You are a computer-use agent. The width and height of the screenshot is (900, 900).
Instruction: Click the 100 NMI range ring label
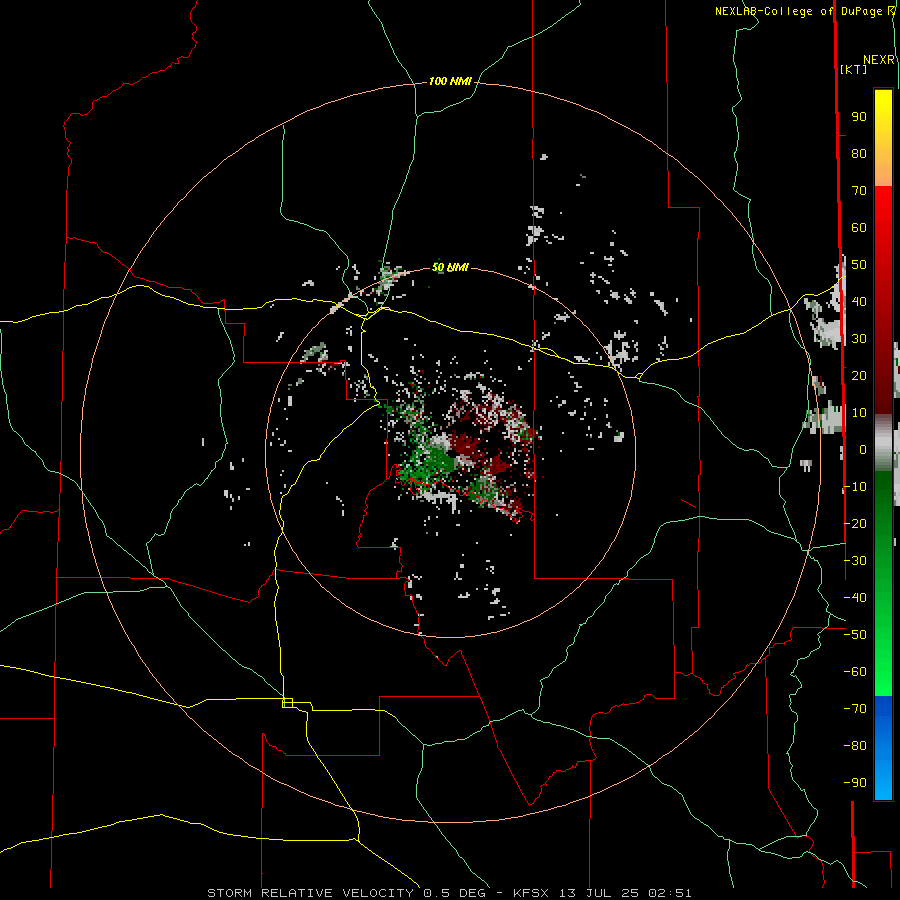coord(450,81)
